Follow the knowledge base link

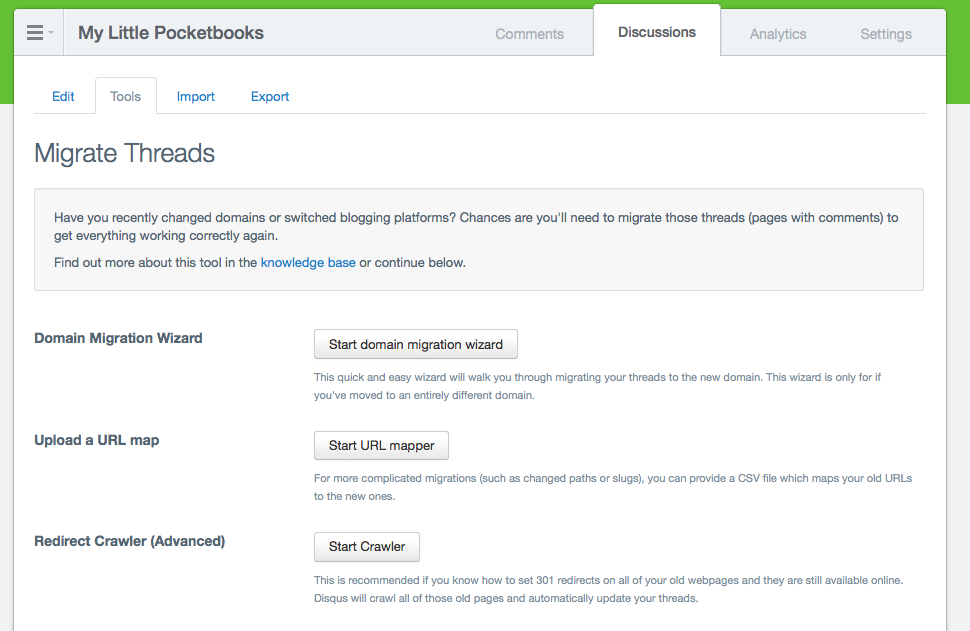tap(308, 262)
